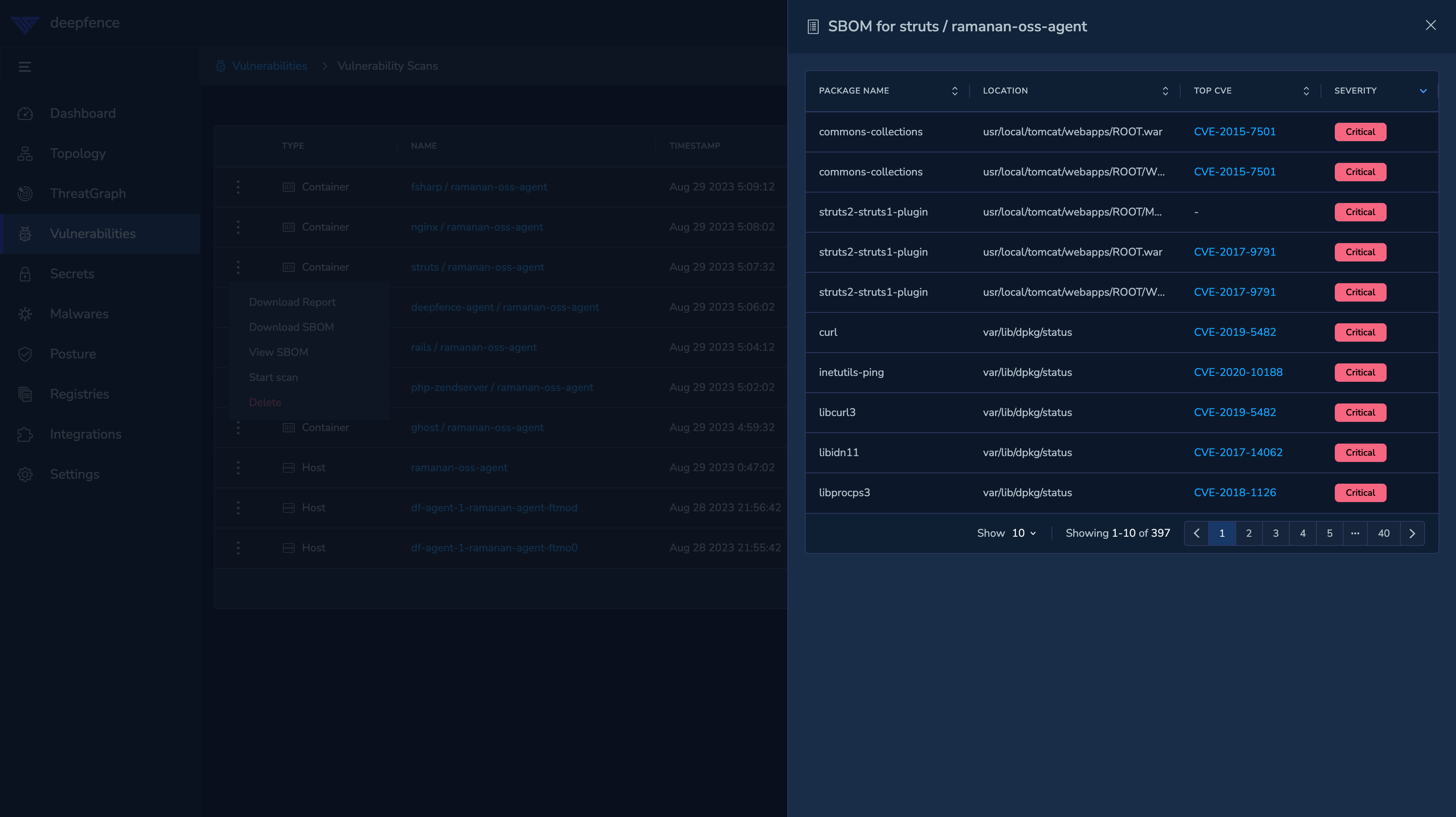The height and width of the screenshot is (817, 1456).
Task: Open CVE-2017-14062 link for libidn11
Action: [x=1238, y=452]
